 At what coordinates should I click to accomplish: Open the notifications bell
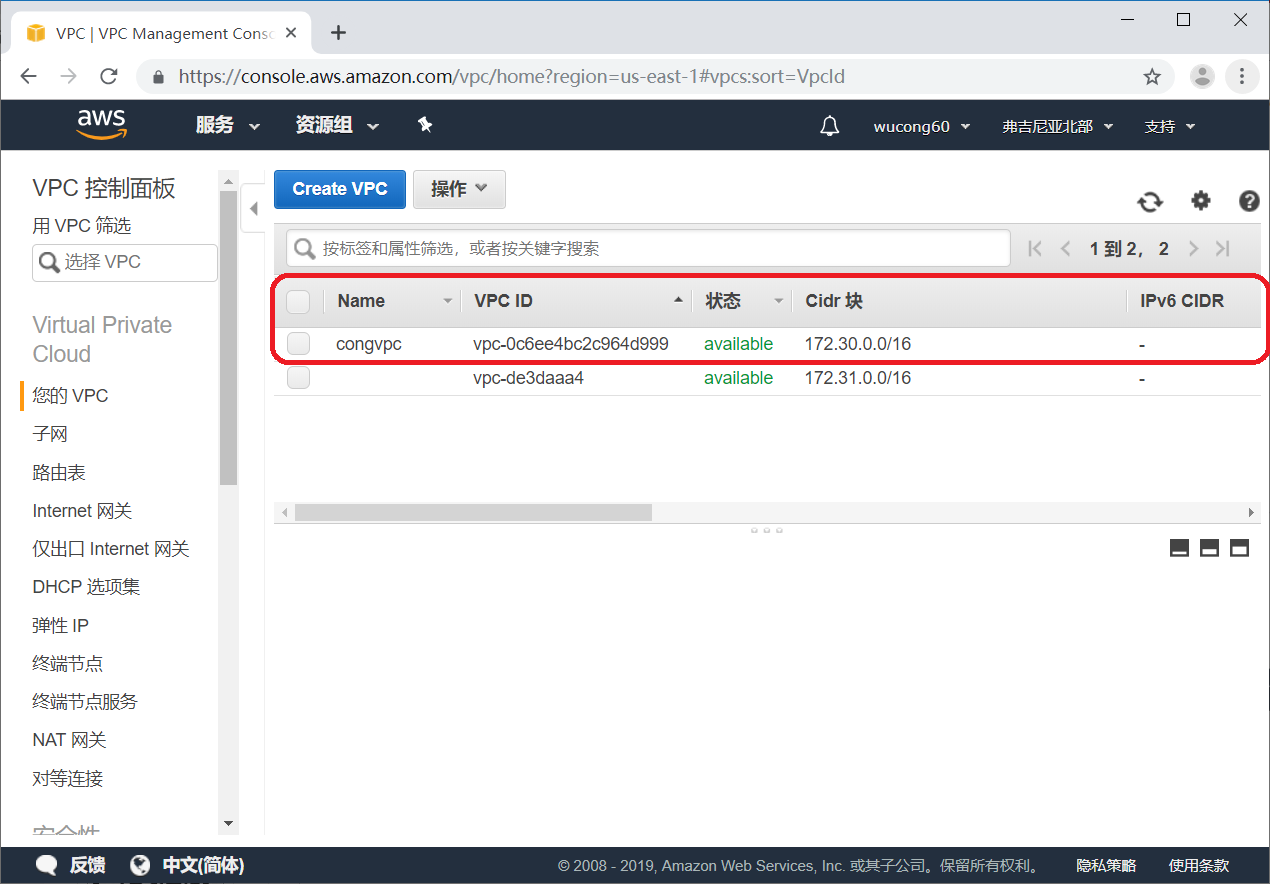tap(829, 125)
